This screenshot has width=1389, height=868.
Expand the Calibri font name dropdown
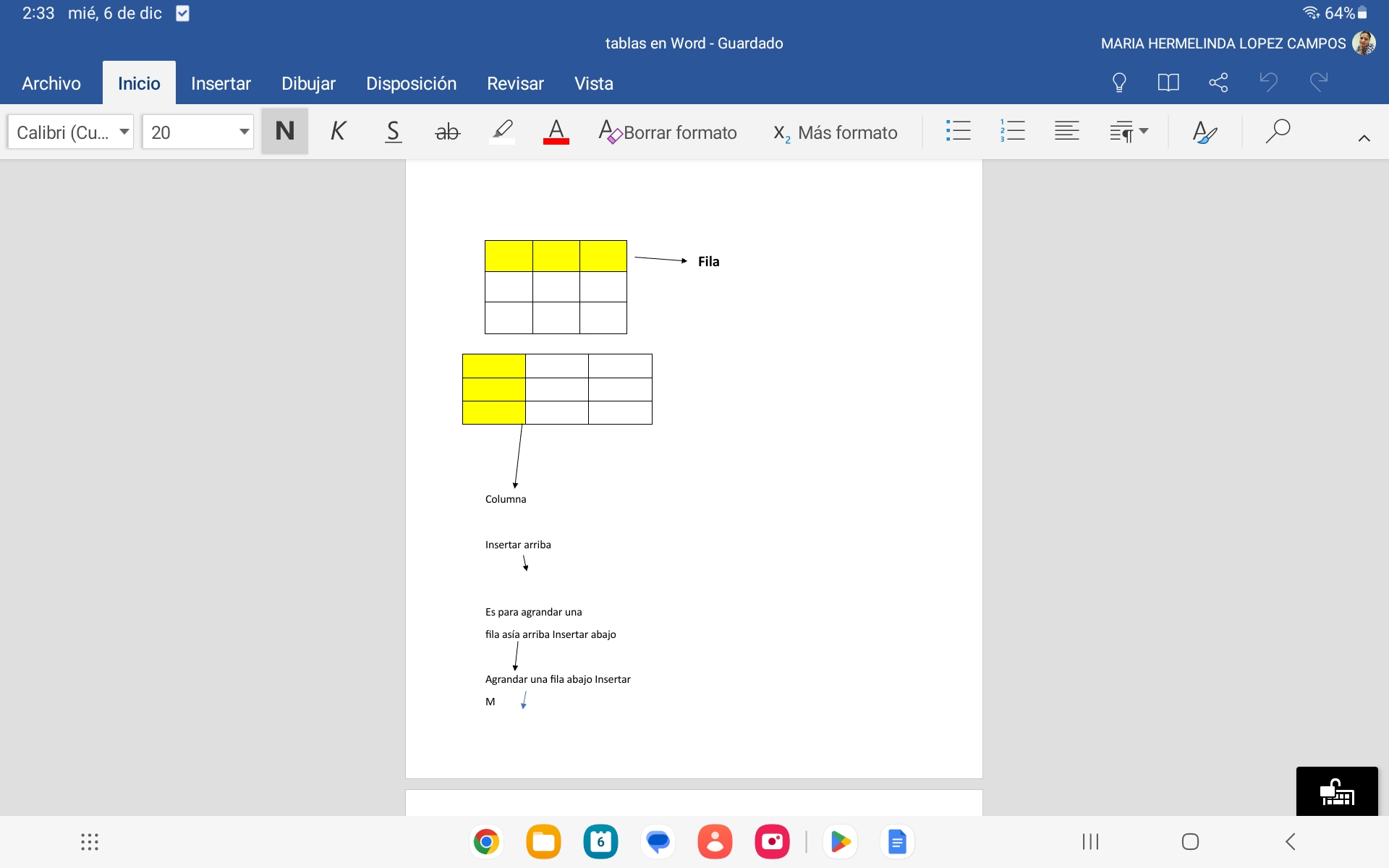(x=124, y=132)
